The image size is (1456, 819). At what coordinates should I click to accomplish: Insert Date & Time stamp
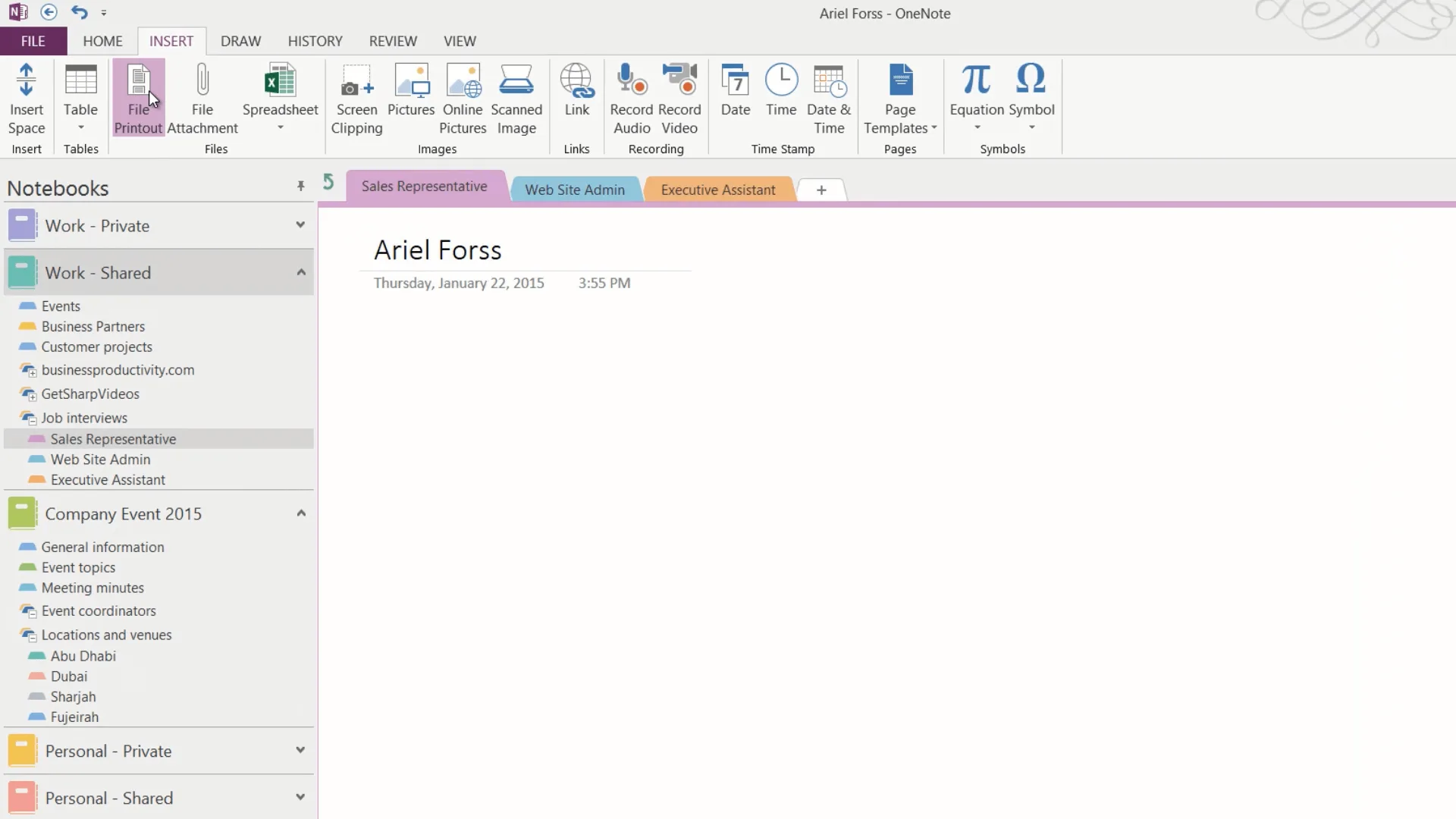tap(829, 99)
